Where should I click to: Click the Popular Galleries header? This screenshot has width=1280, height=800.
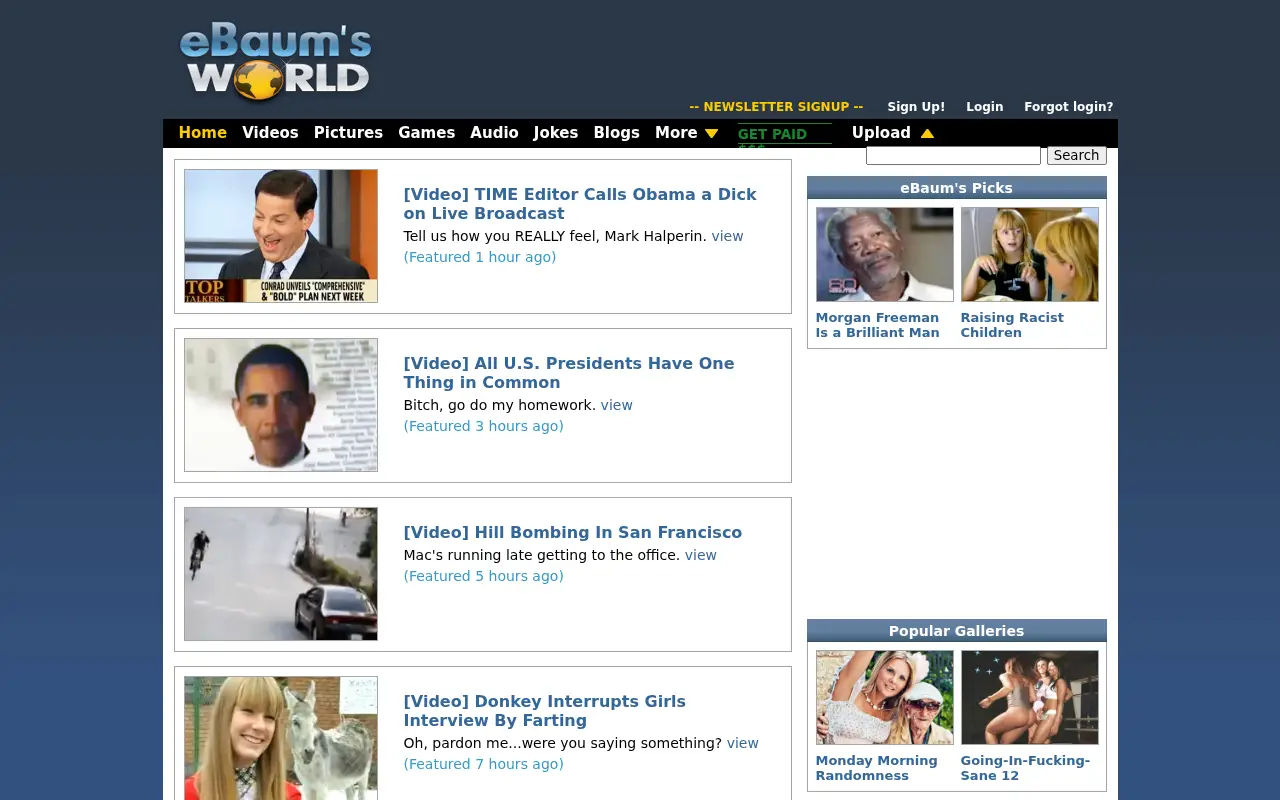pos(957,631)
